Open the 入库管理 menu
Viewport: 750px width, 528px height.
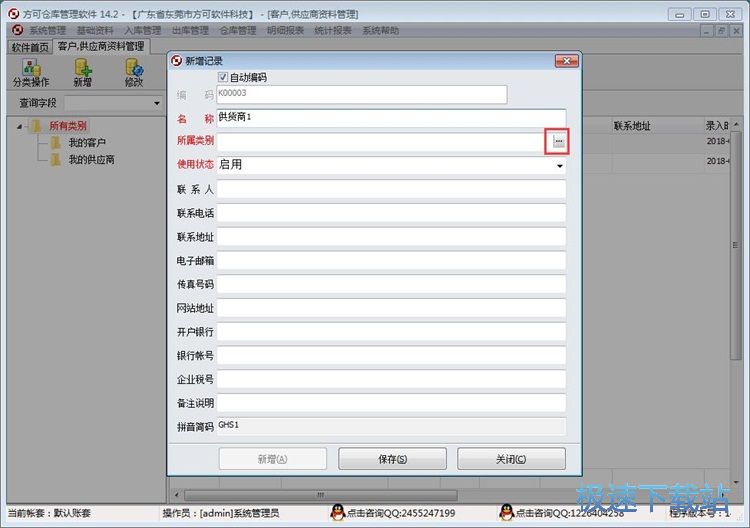pyautogui.click(x=143, y=31)
